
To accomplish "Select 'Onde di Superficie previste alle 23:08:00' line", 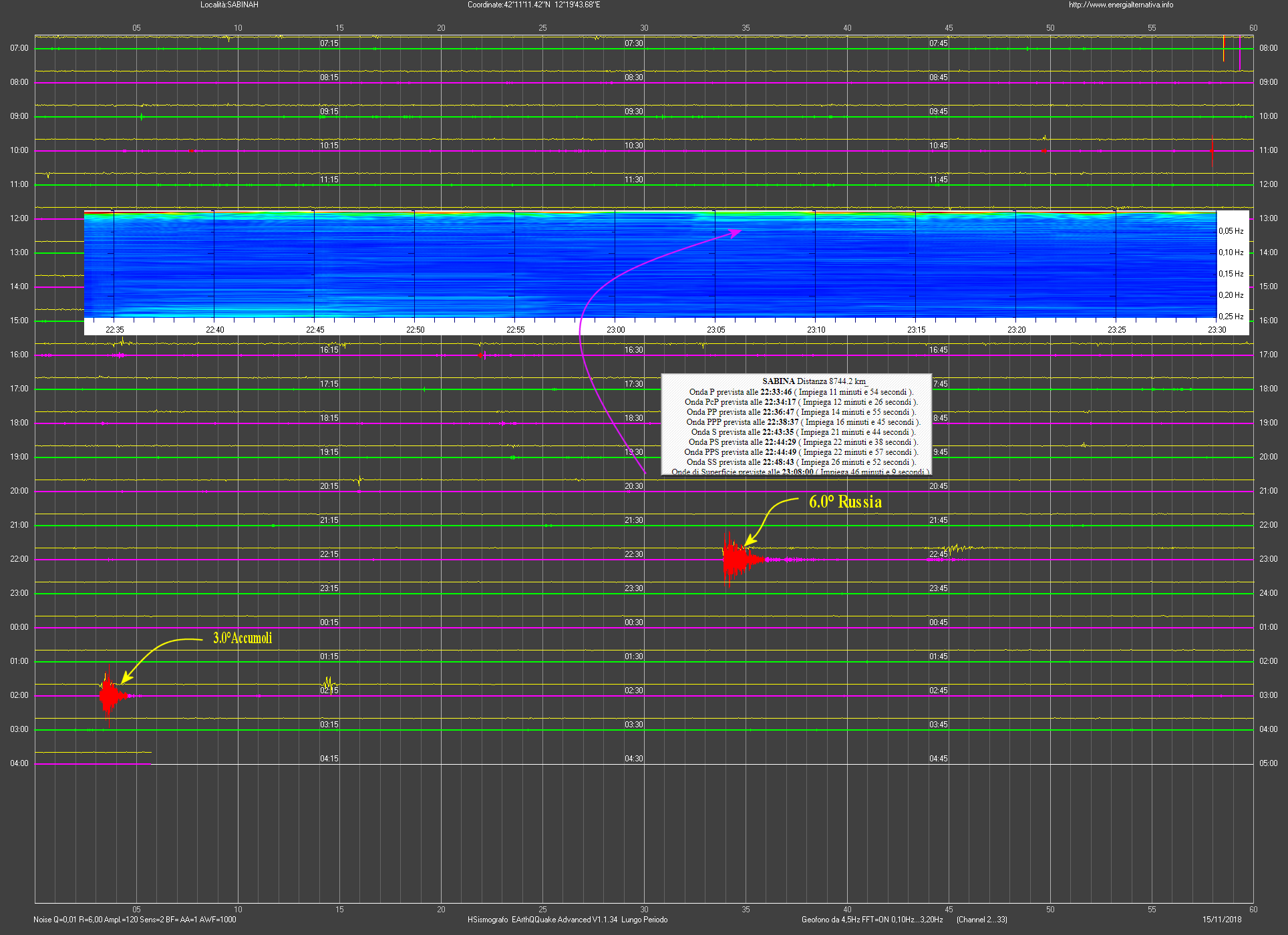I will pyautogui.click(x=800, y=472).
